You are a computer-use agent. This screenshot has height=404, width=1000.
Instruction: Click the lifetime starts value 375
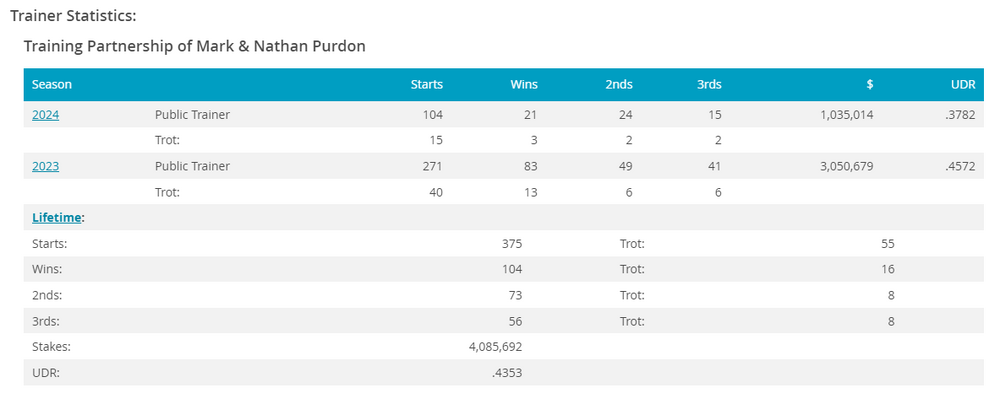pos(512,243)
